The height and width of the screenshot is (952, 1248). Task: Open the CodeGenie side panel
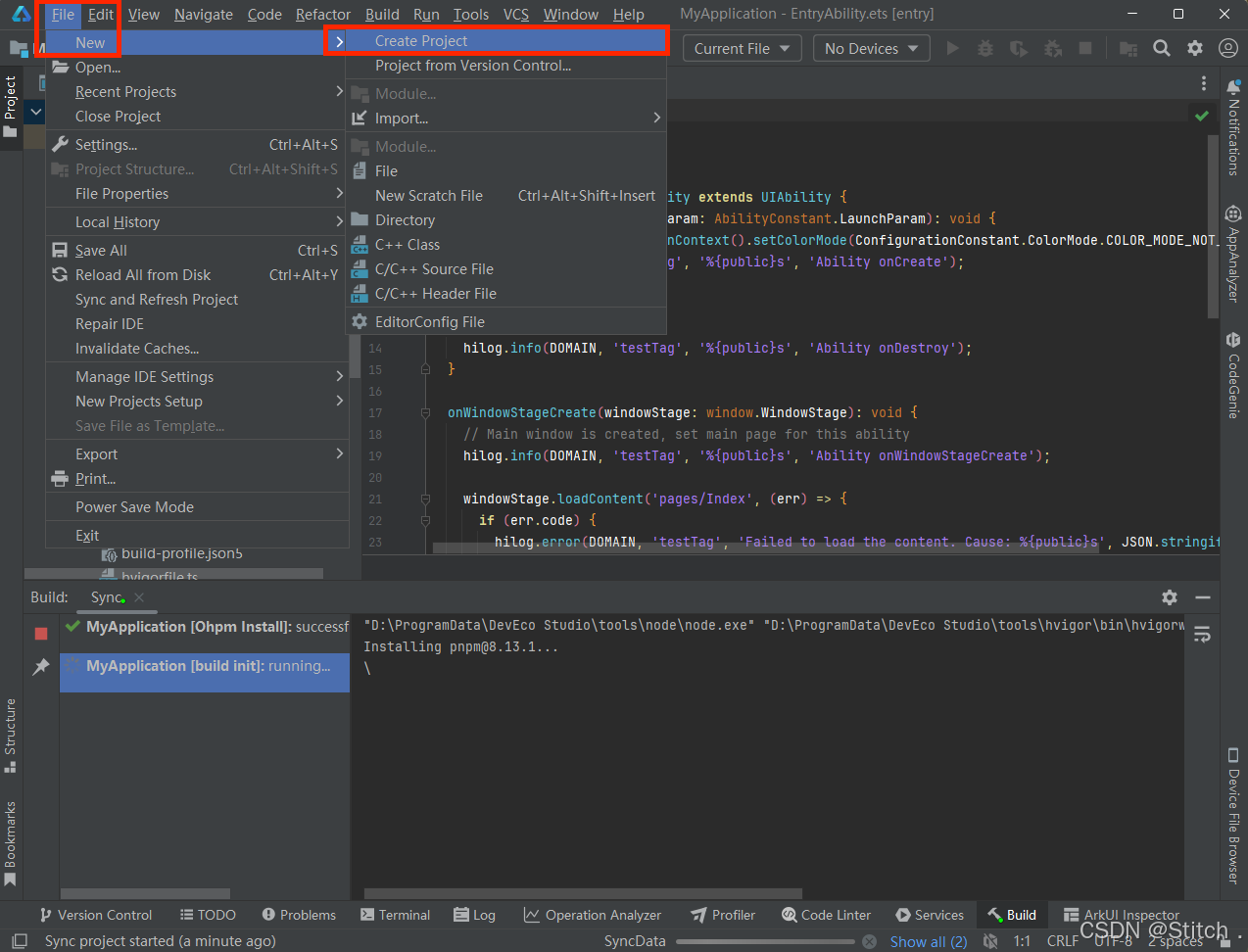click(1233, 376)
